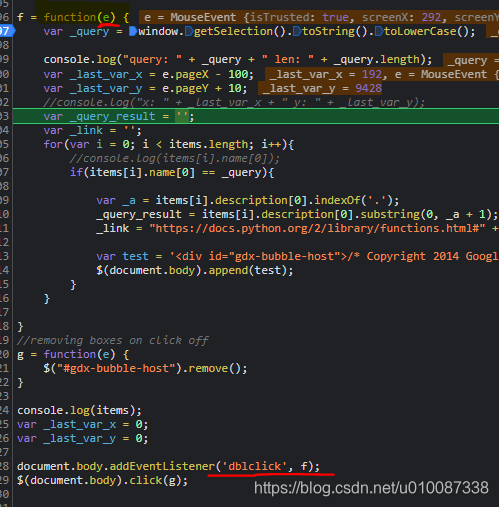Click the step marker before toString
The height and width of the screenshot is (507, 499).
click(298, 31)
